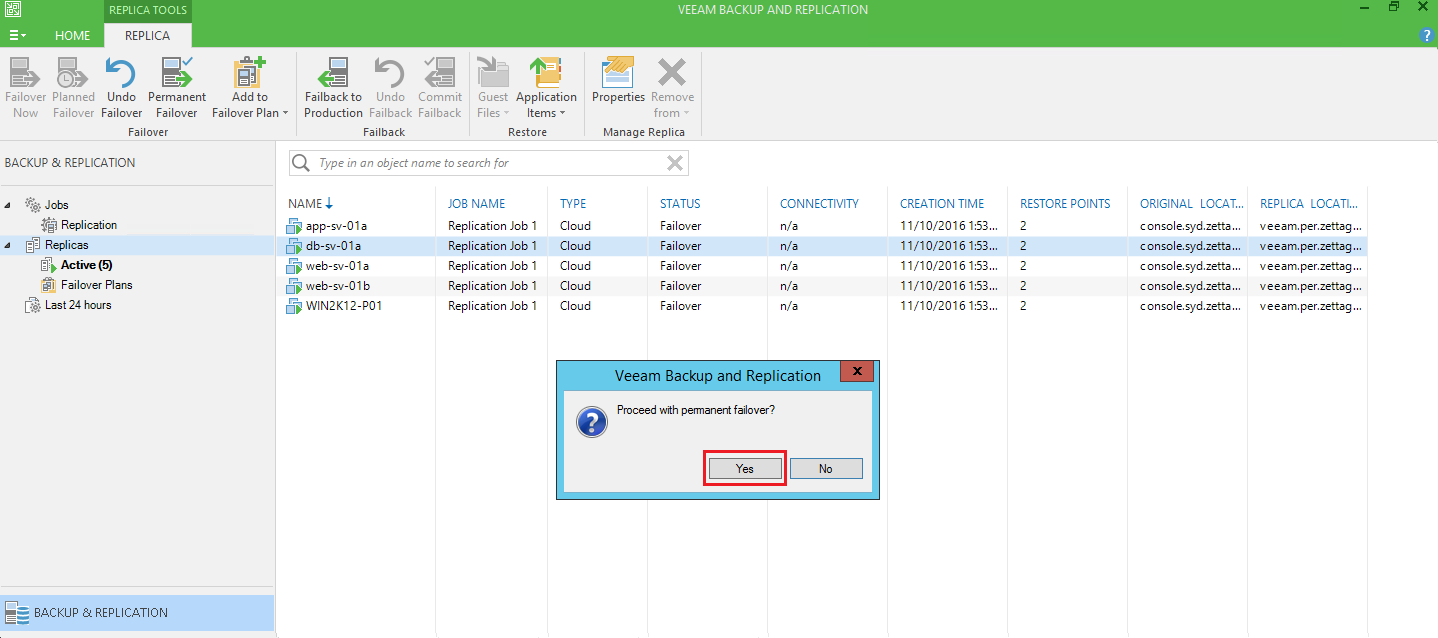
Task: Select the web-sv-01b replica row
Action: (x=822, y=286)
